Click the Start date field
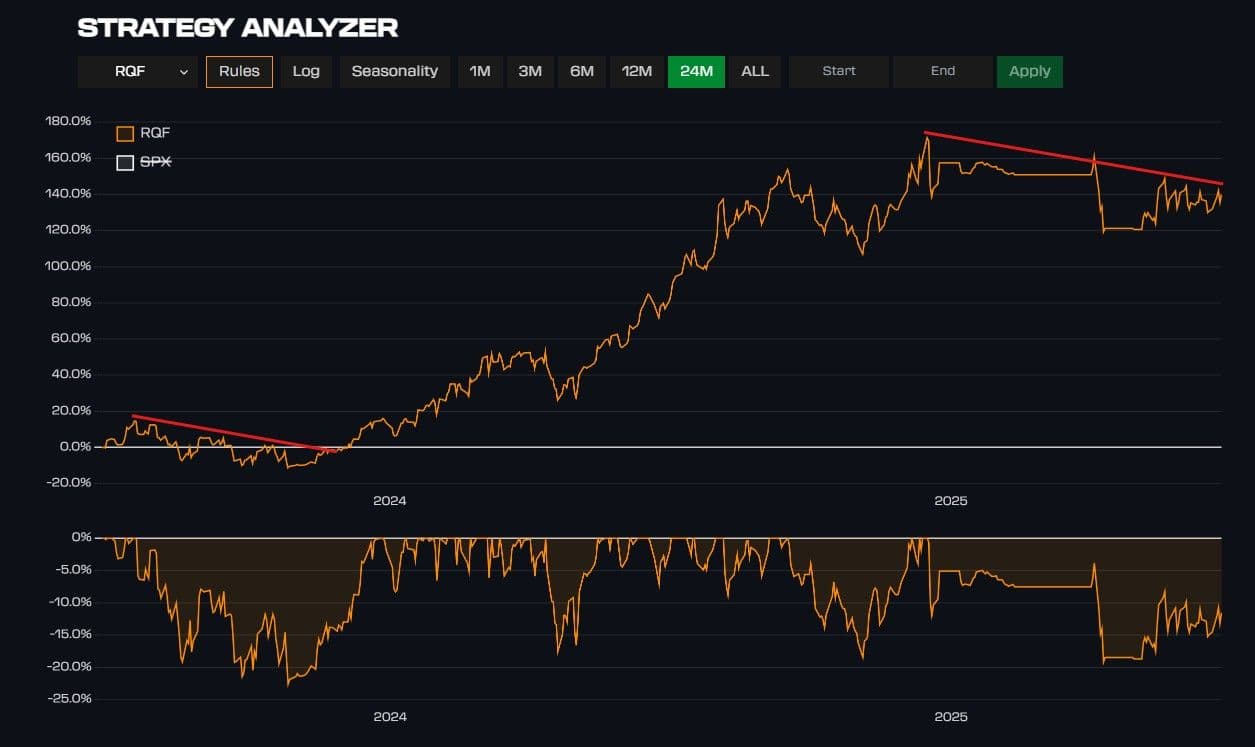The image size is (1255, 747). point(839,71)
